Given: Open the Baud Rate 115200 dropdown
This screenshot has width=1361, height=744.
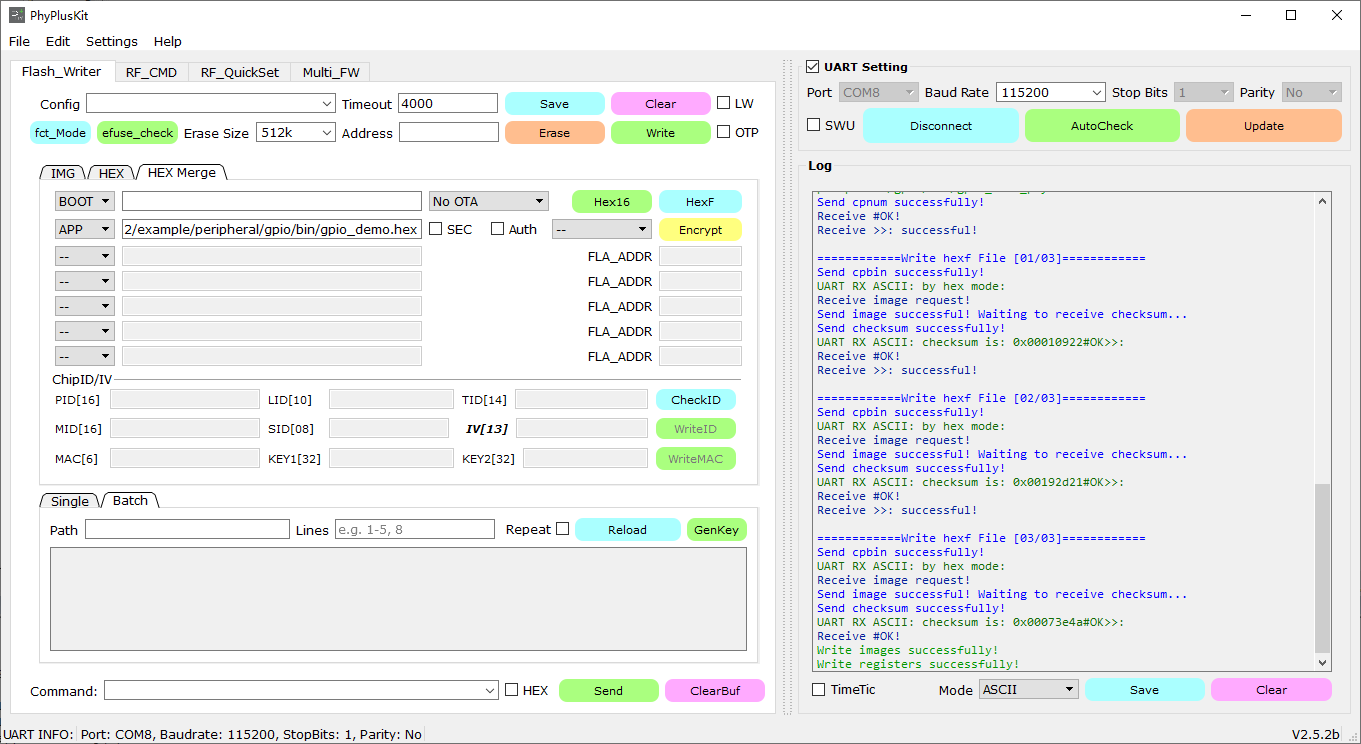Looking at the screenshot, I should [x=1050, y=92].
